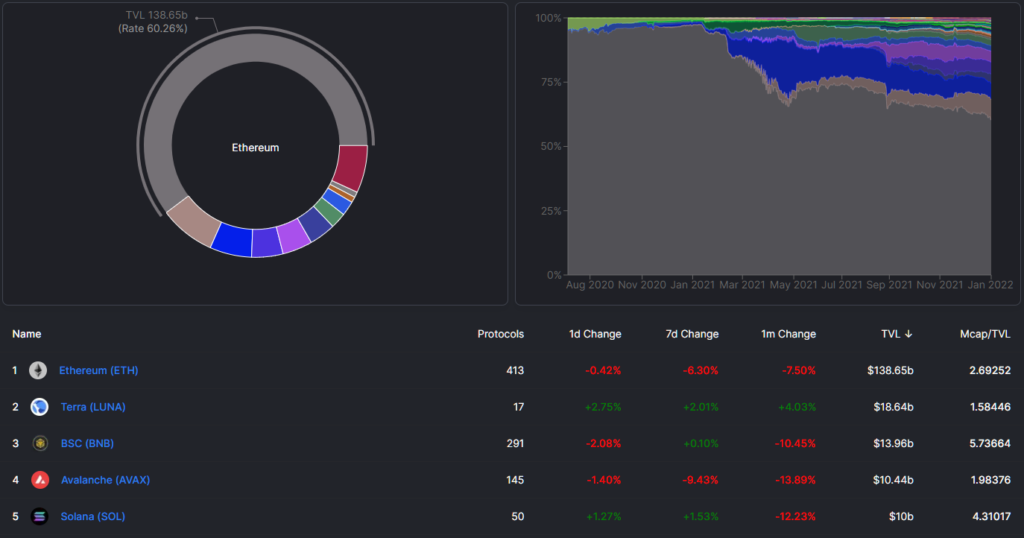
Task: Click the Solana SOL logo icon
Action: coord(40,516)
